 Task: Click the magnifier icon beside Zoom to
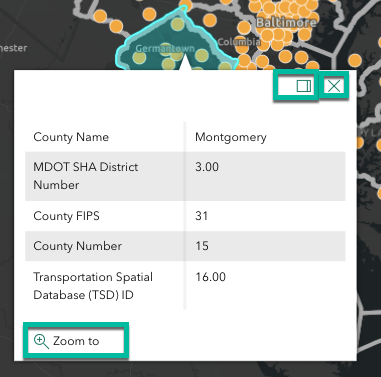(x=41, y=342)
